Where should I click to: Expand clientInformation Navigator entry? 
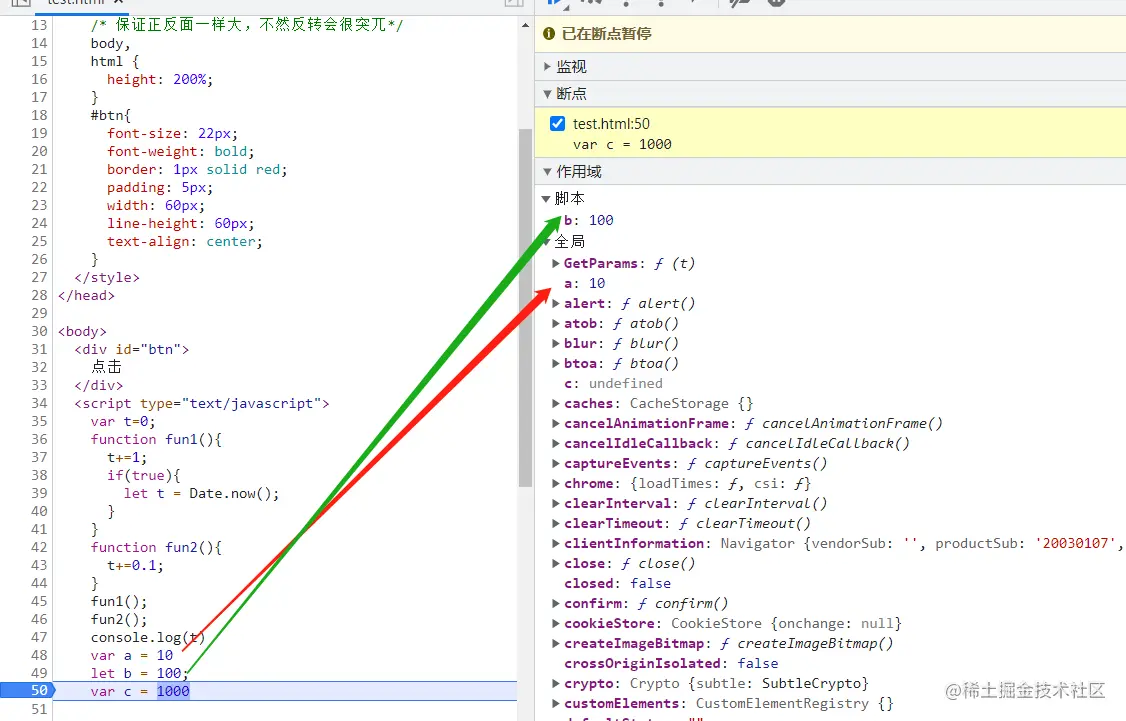(556, 544)
